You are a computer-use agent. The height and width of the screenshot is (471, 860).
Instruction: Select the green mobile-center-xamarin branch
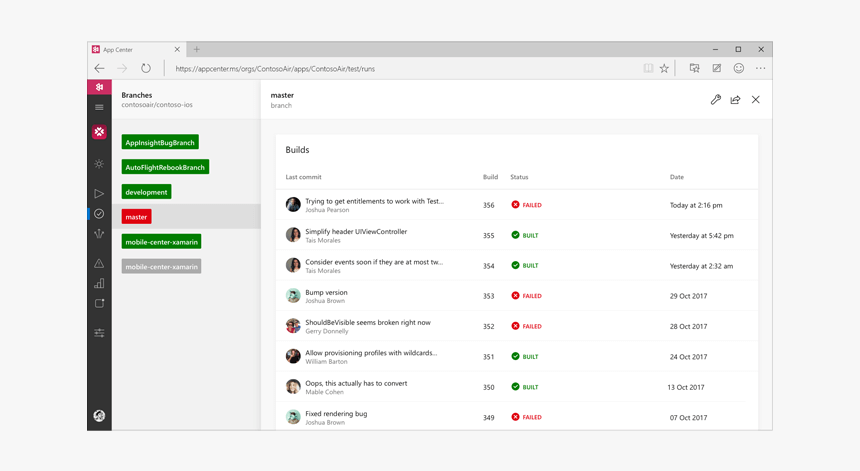point(161,242)
